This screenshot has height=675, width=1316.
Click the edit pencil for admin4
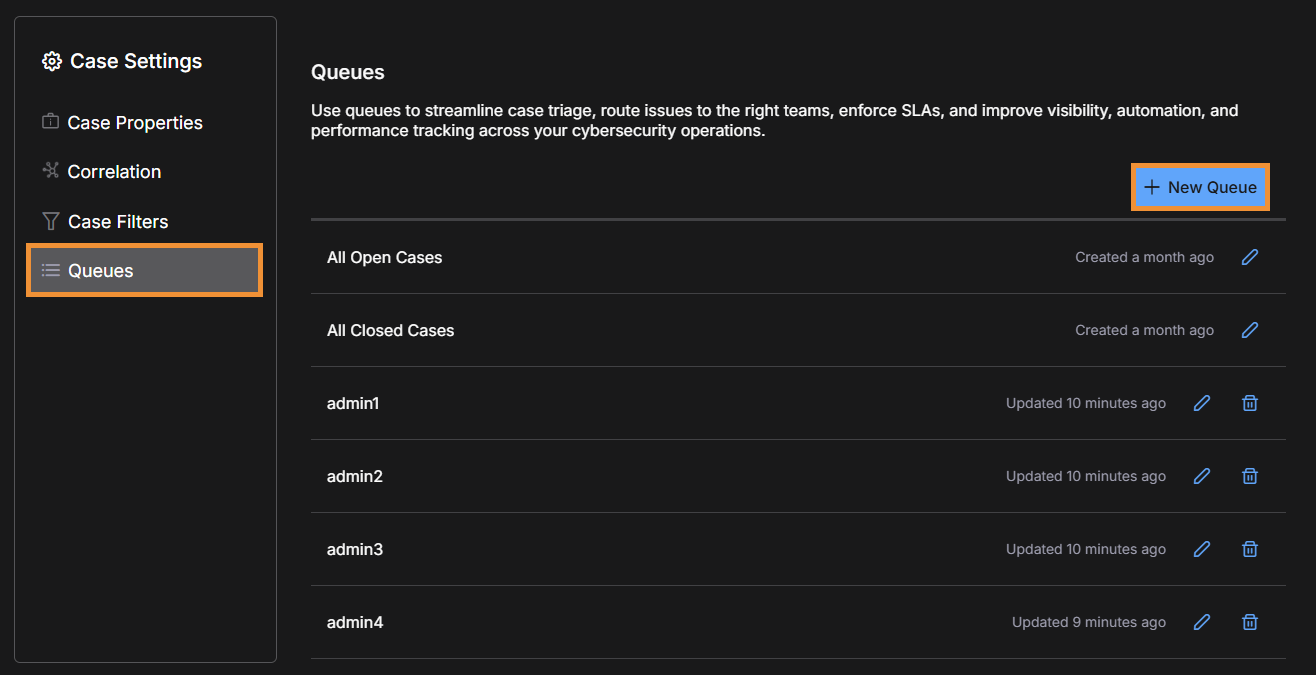coord(1202,622)
